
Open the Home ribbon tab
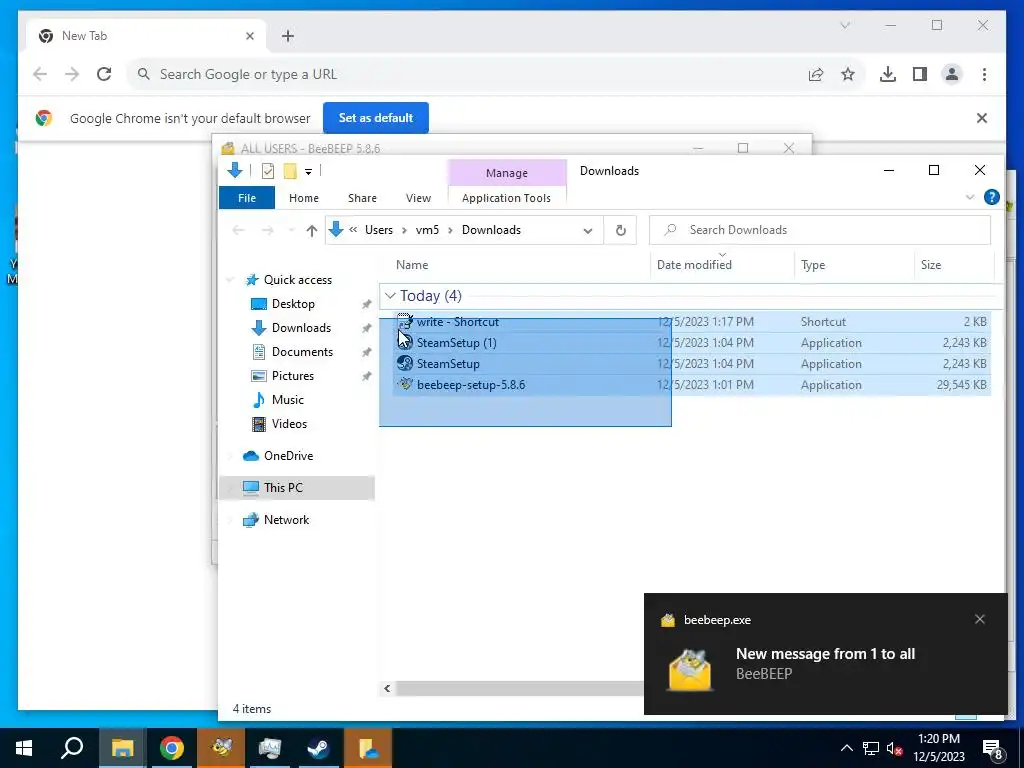pyautogui.click(x=304, y=198)
